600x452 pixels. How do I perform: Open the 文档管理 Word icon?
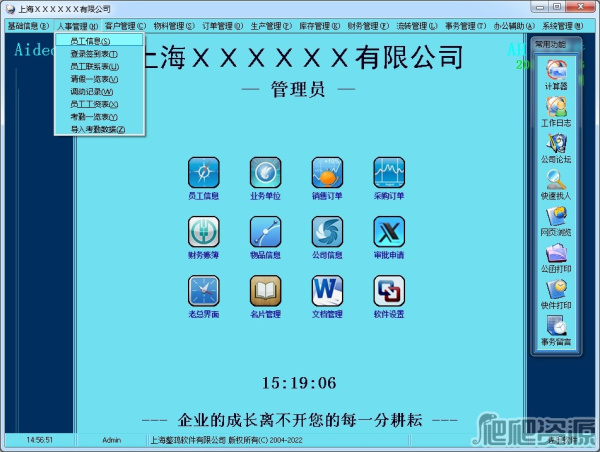(327, 291)
